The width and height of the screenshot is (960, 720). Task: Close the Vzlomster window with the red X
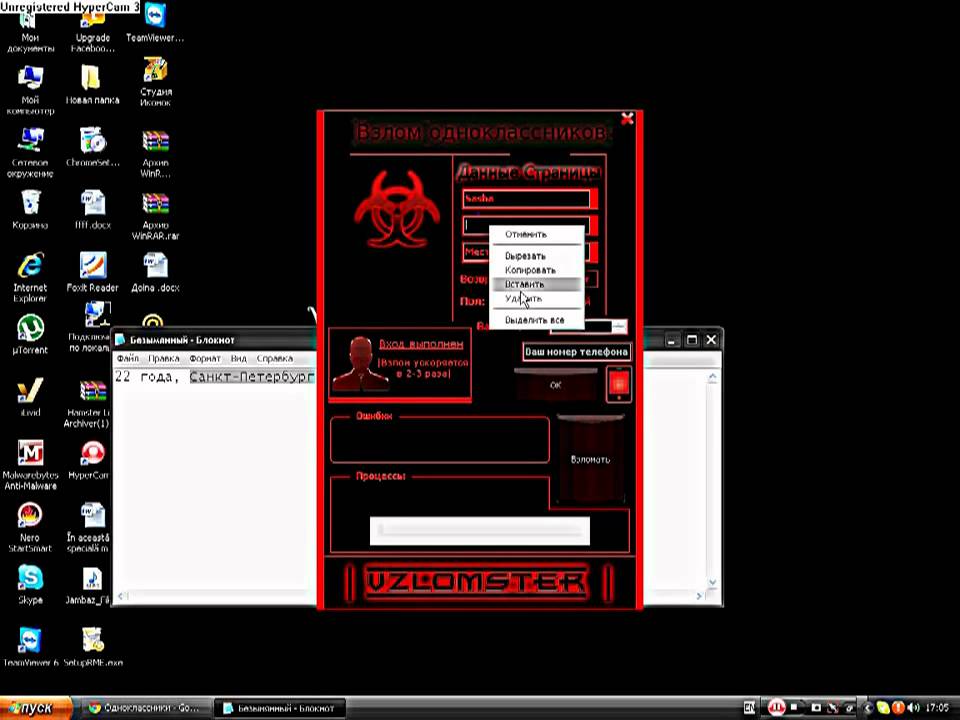click(627, 119)
